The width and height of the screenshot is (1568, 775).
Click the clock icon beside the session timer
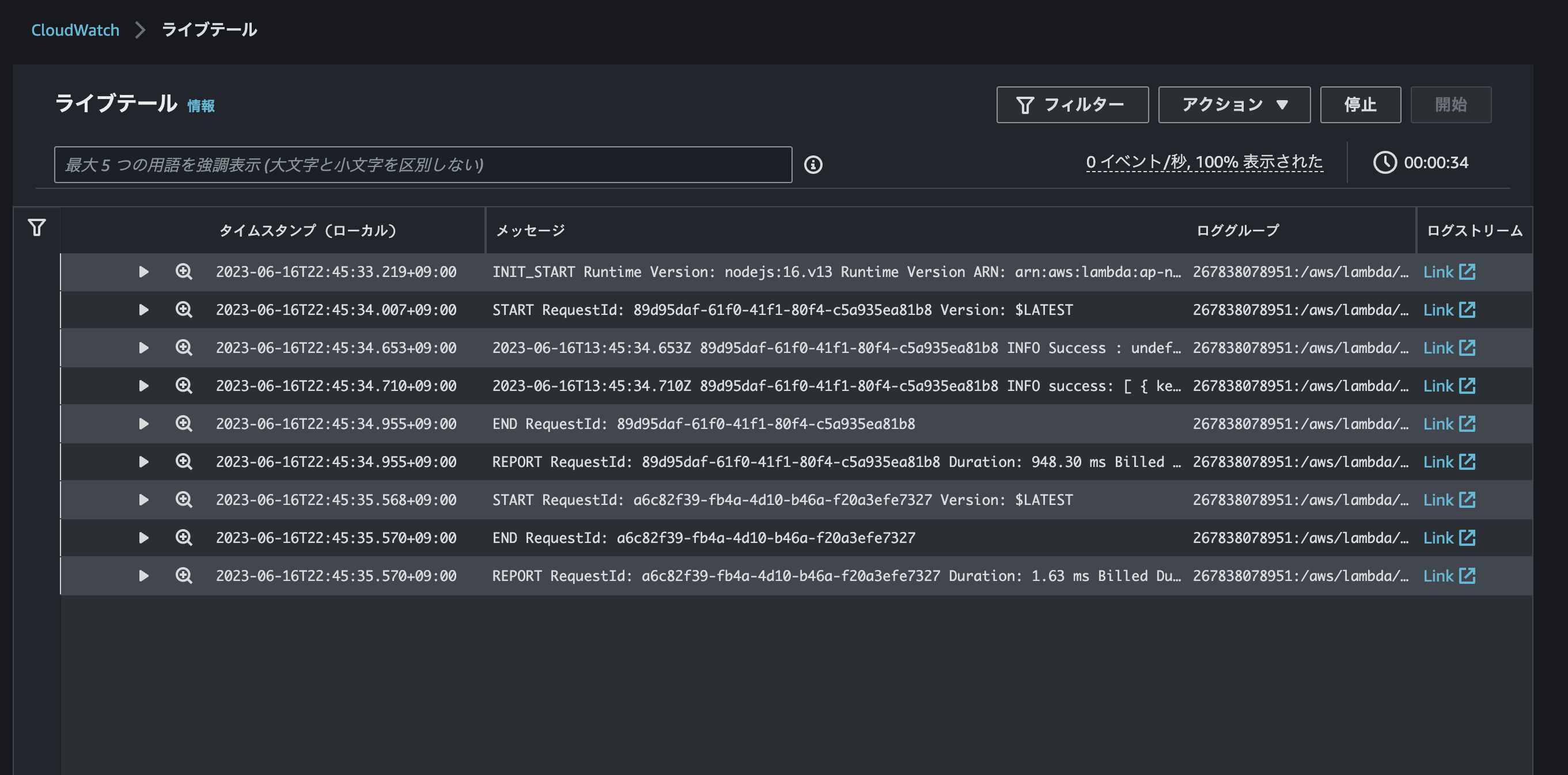click(1386, 162)
